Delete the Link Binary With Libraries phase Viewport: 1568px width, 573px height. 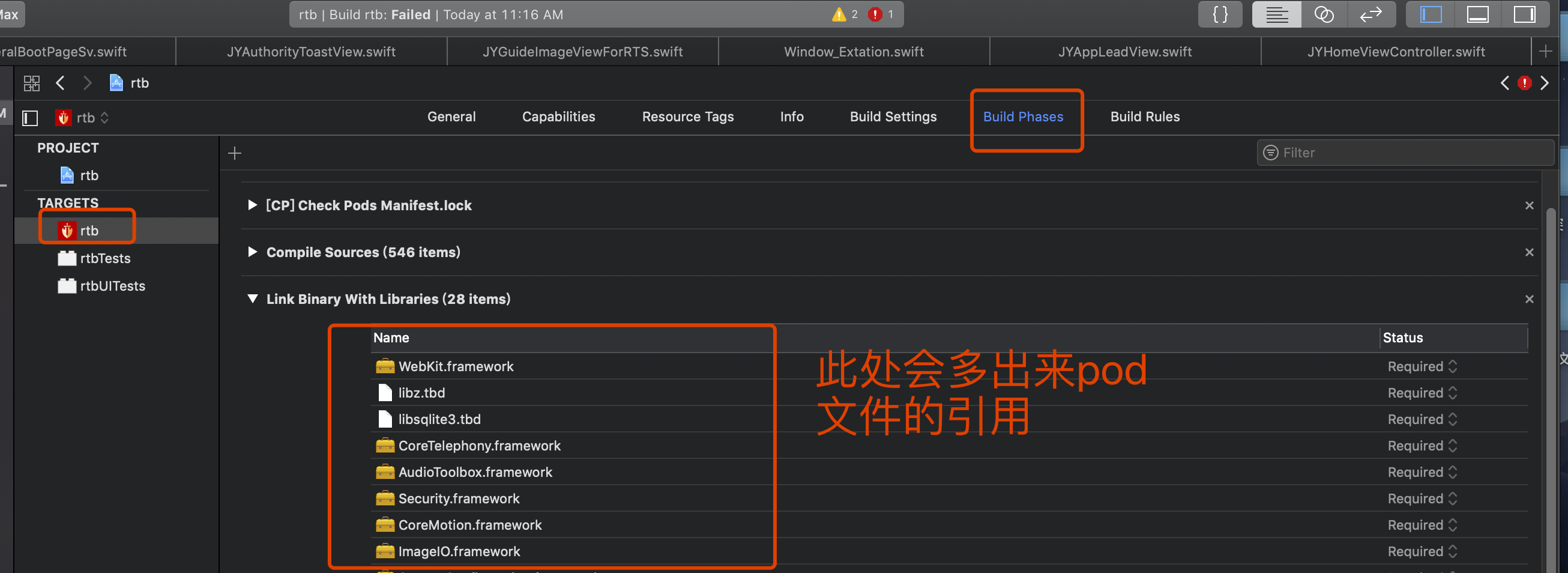pos(1529,299)
